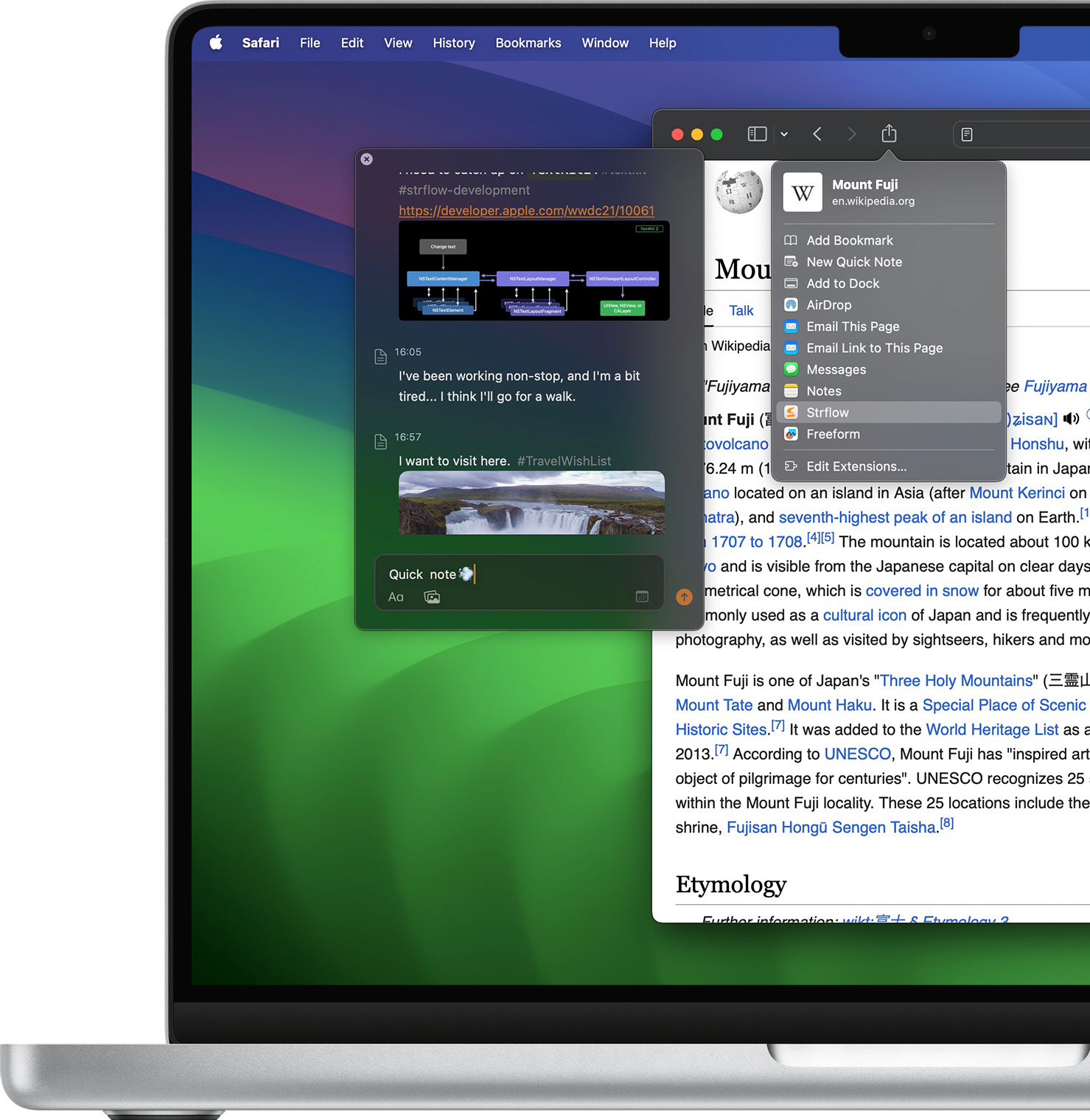
Task: Open the waterfall photo thumbnail
Action: click(x=531, y=503)
